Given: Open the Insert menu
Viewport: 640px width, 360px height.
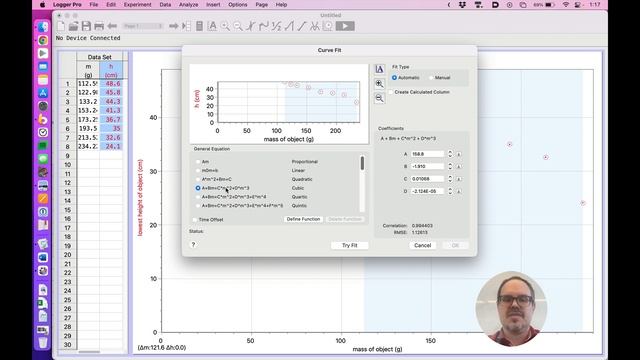Looking at the screenshot, I should click(213, 5).
